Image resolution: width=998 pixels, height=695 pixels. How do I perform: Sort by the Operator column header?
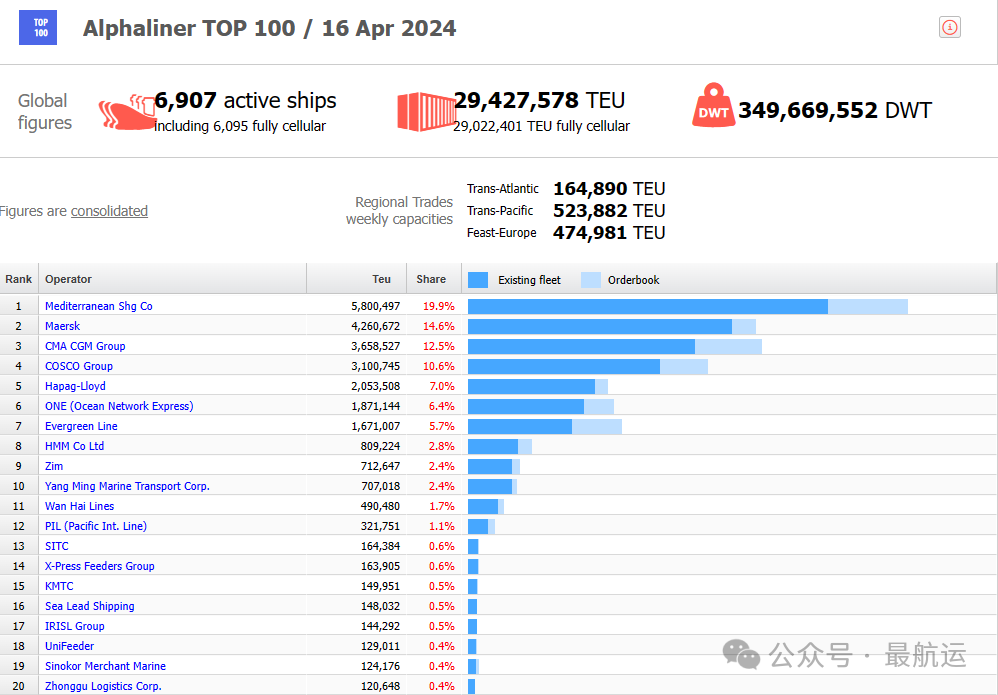pos(172,279)
